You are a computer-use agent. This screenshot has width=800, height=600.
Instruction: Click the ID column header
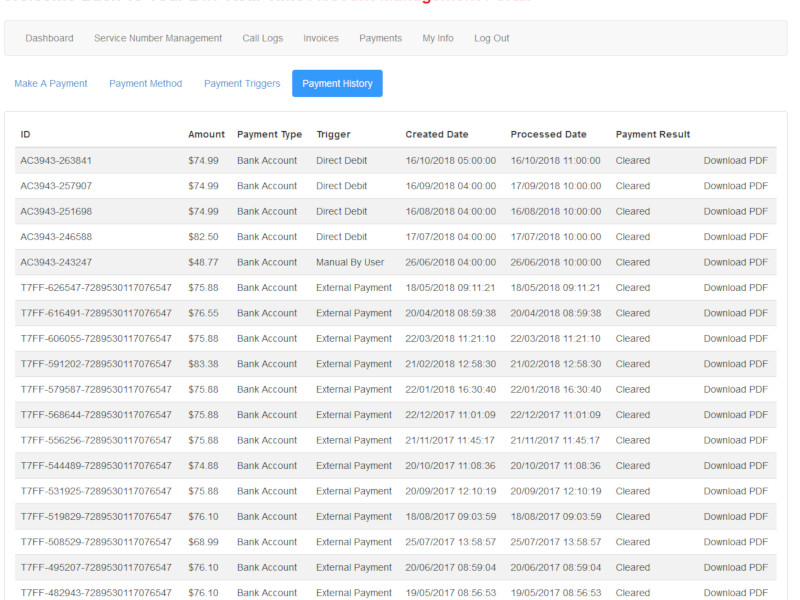[x=26, y=134]
